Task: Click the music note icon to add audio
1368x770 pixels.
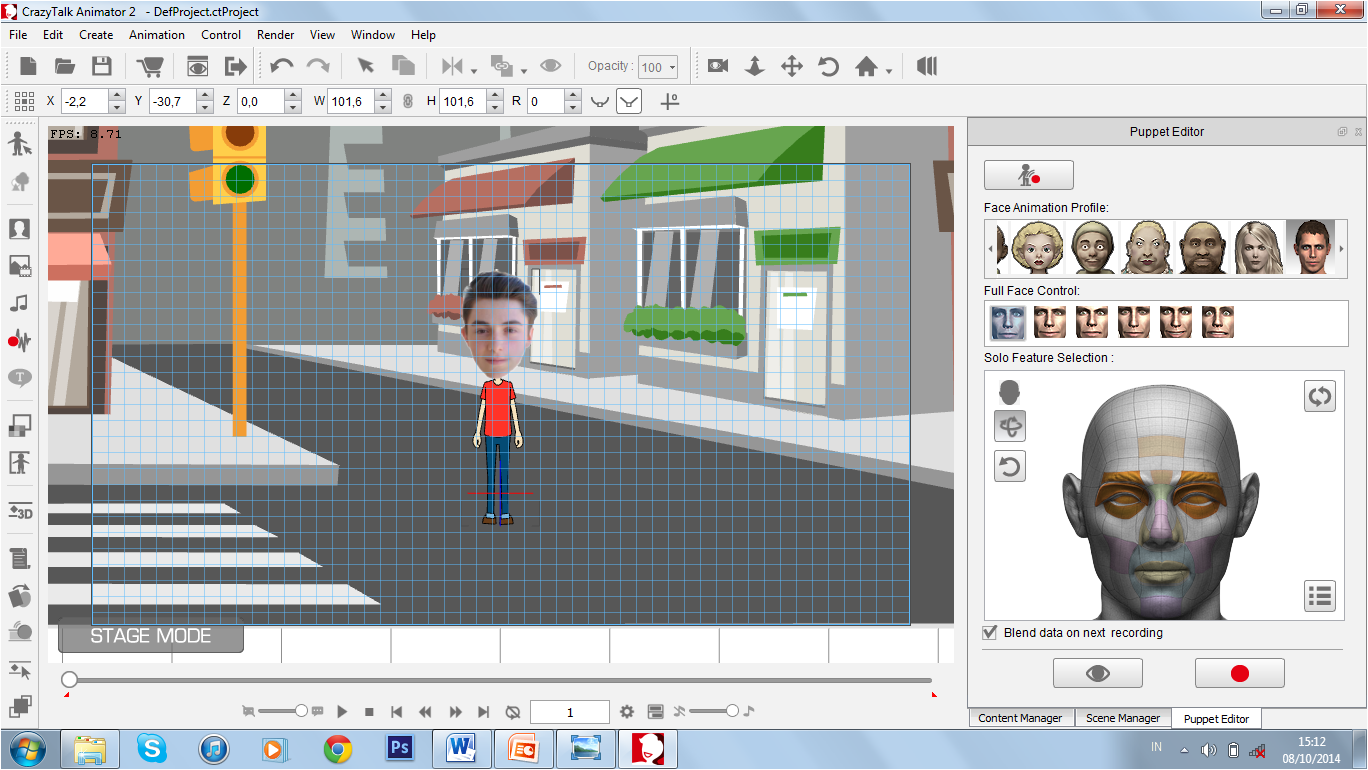Action: click(x=20, y=303)
